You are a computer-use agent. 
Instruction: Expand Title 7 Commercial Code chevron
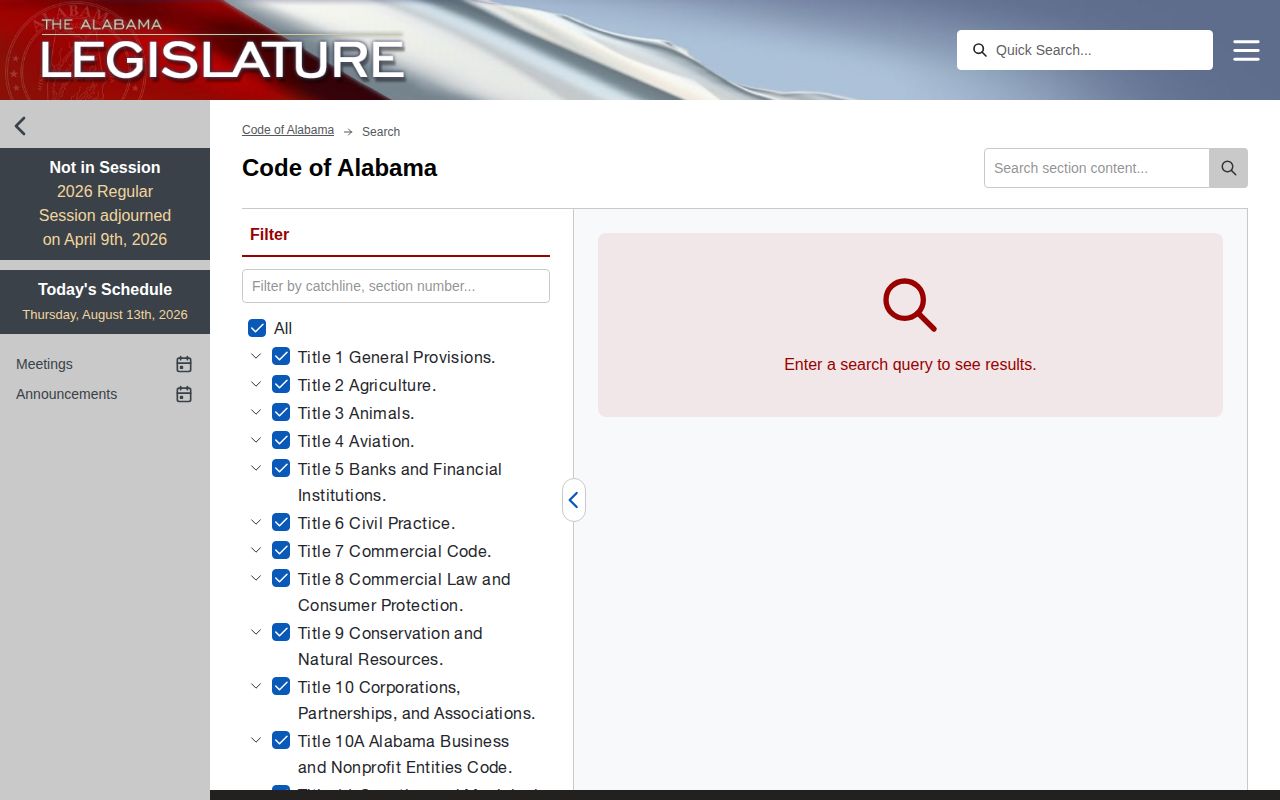(x=256, y=550)
